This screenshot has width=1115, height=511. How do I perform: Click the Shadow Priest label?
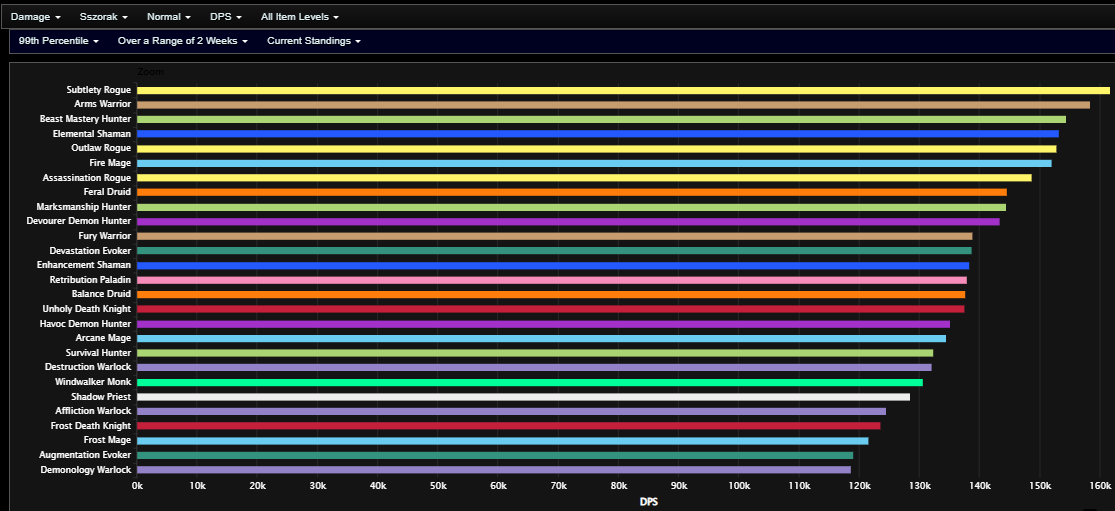click(x=101, y=397)
